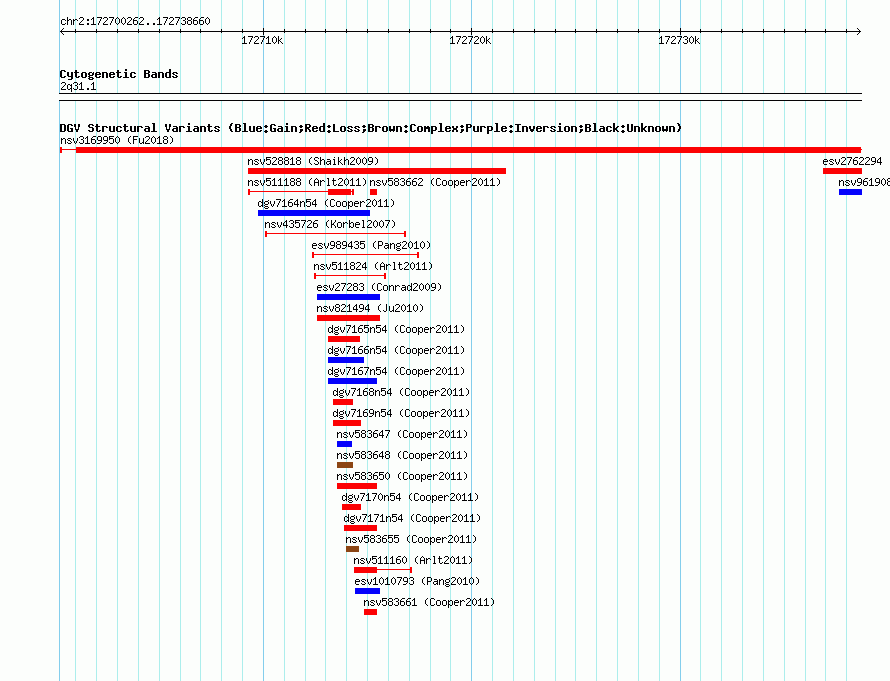Screen dimensions: 890x681
Task: Click the red nsv528818 loss bar
Action: pos(377,171)
